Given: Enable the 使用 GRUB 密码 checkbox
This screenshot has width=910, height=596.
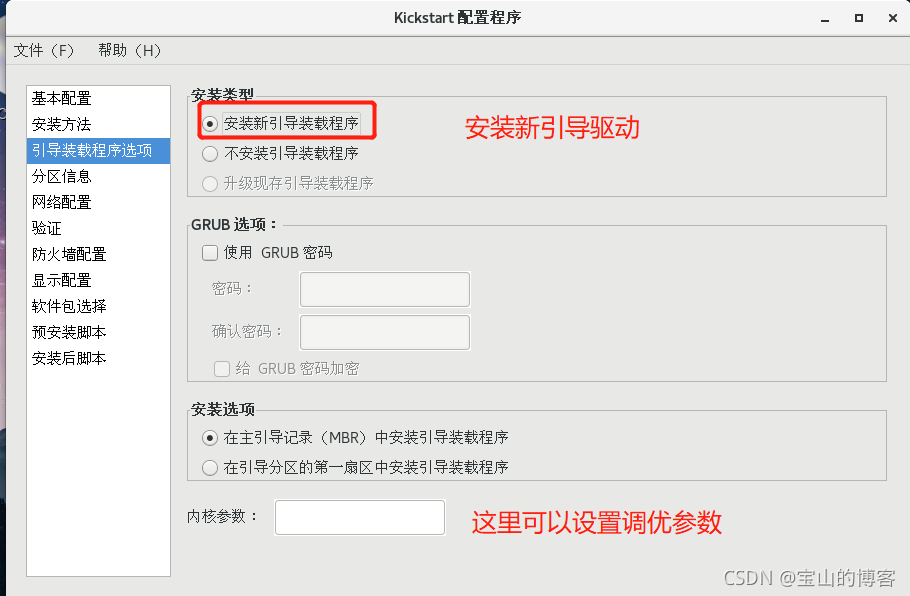Looking at the screenshot, I should tap(210, 253).
